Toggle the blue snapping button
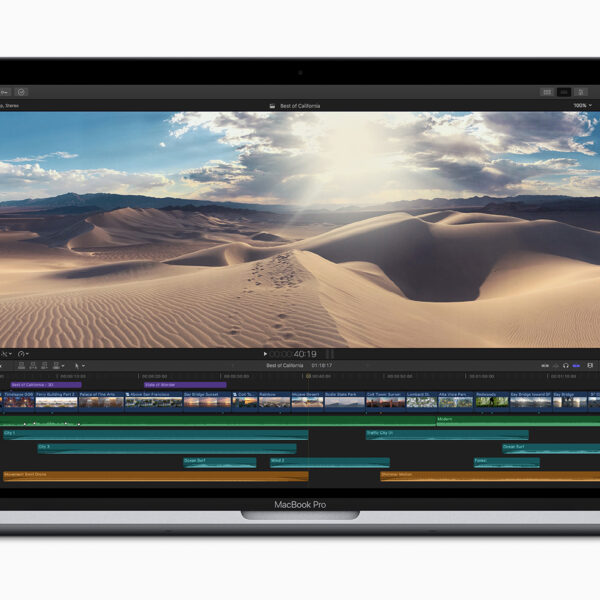 click(x=576, y=366)
